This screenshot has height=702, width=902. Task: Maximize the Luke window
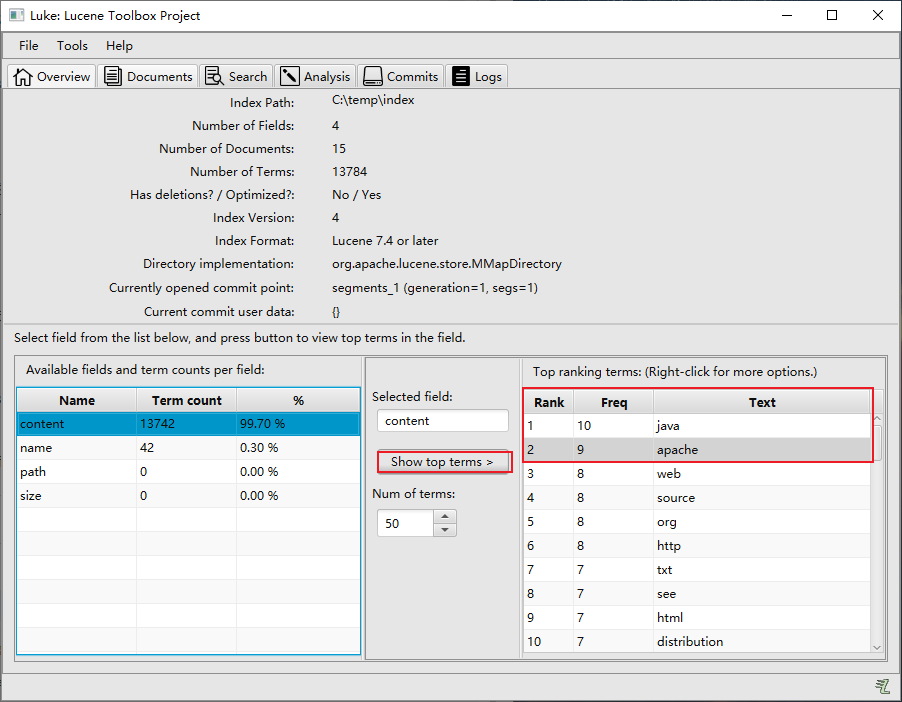(x=832, y=15)
